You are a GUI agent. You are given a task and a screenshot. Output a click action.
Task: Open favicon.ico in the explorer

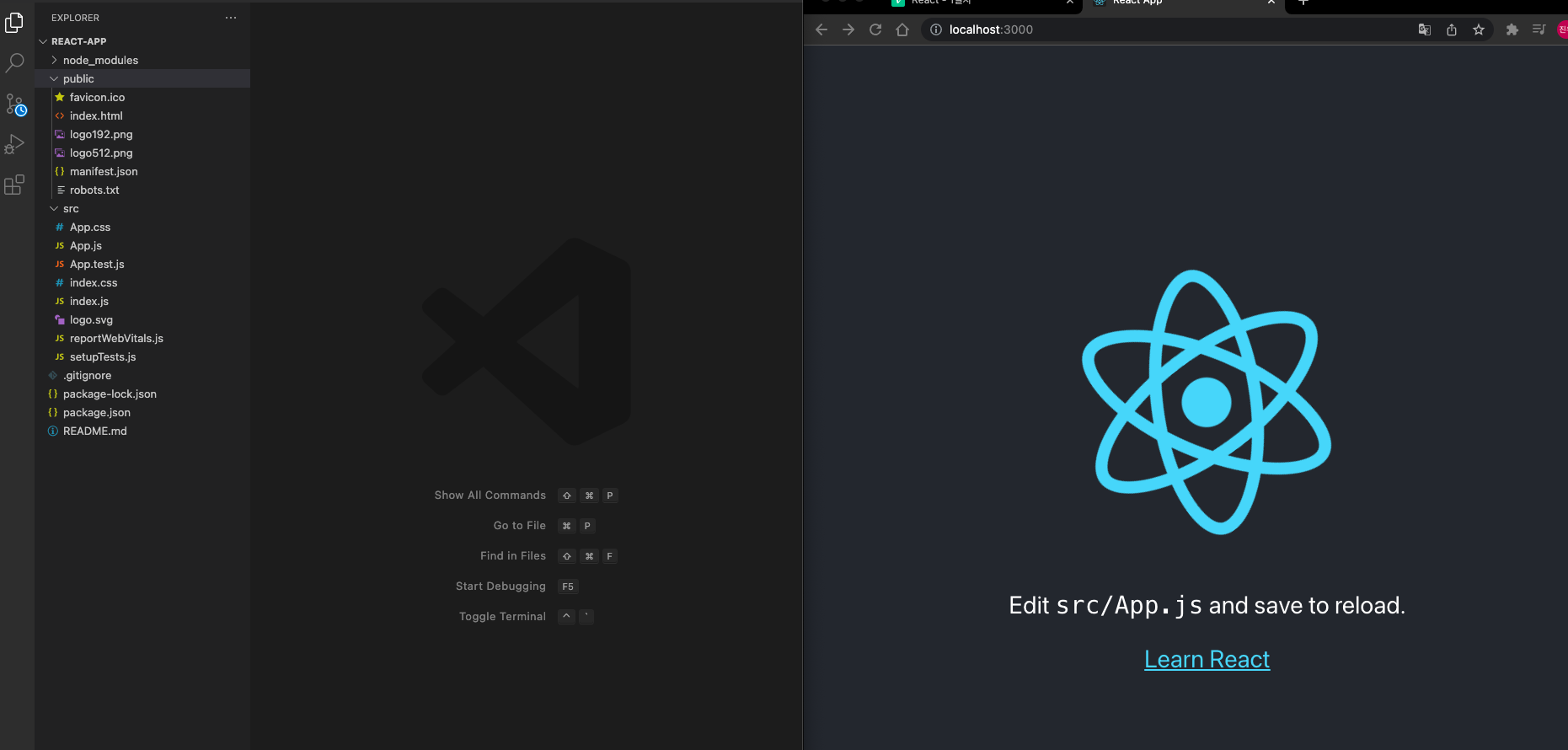click(142, 97)
